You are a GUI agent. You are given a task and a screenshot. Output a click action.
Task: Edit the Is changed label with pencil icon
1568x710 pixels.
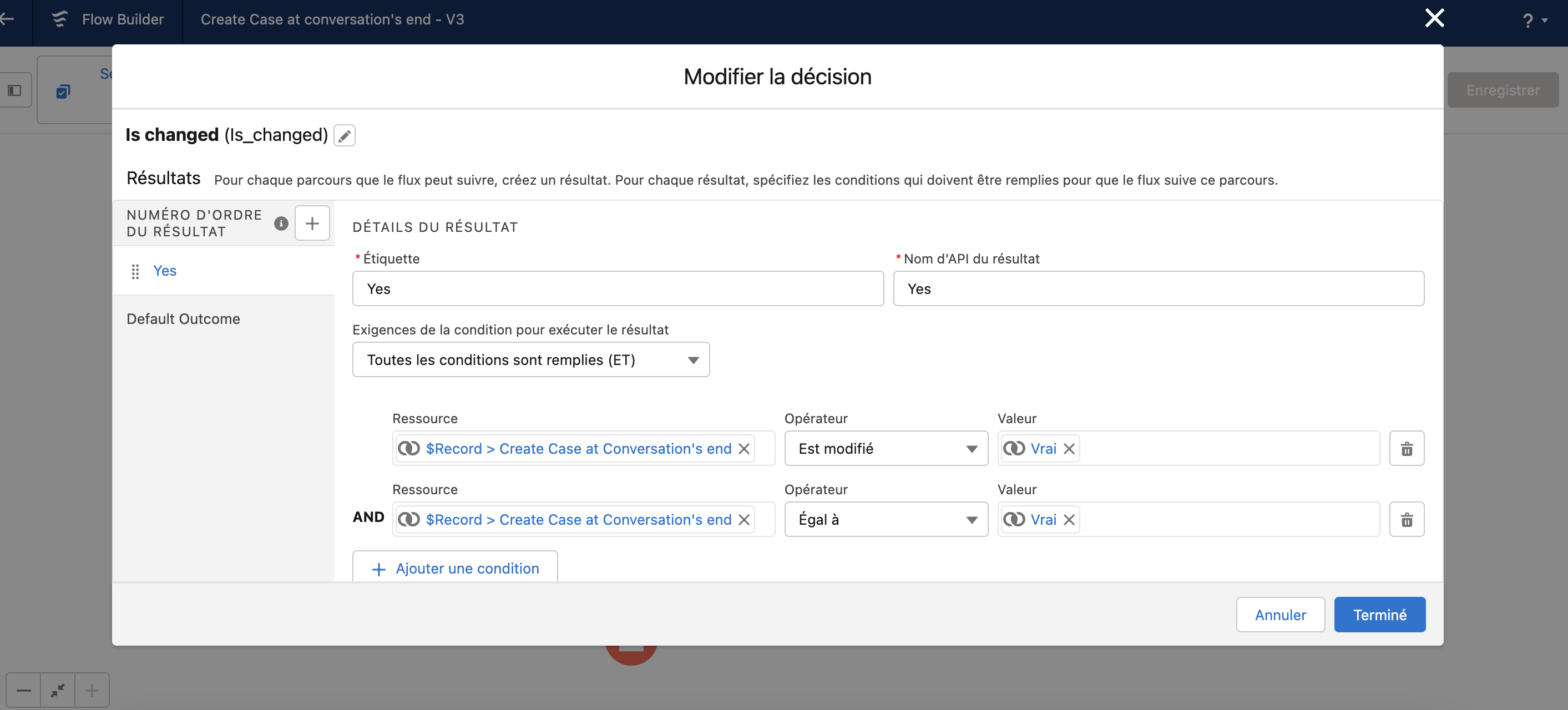(x=345, y=135)
